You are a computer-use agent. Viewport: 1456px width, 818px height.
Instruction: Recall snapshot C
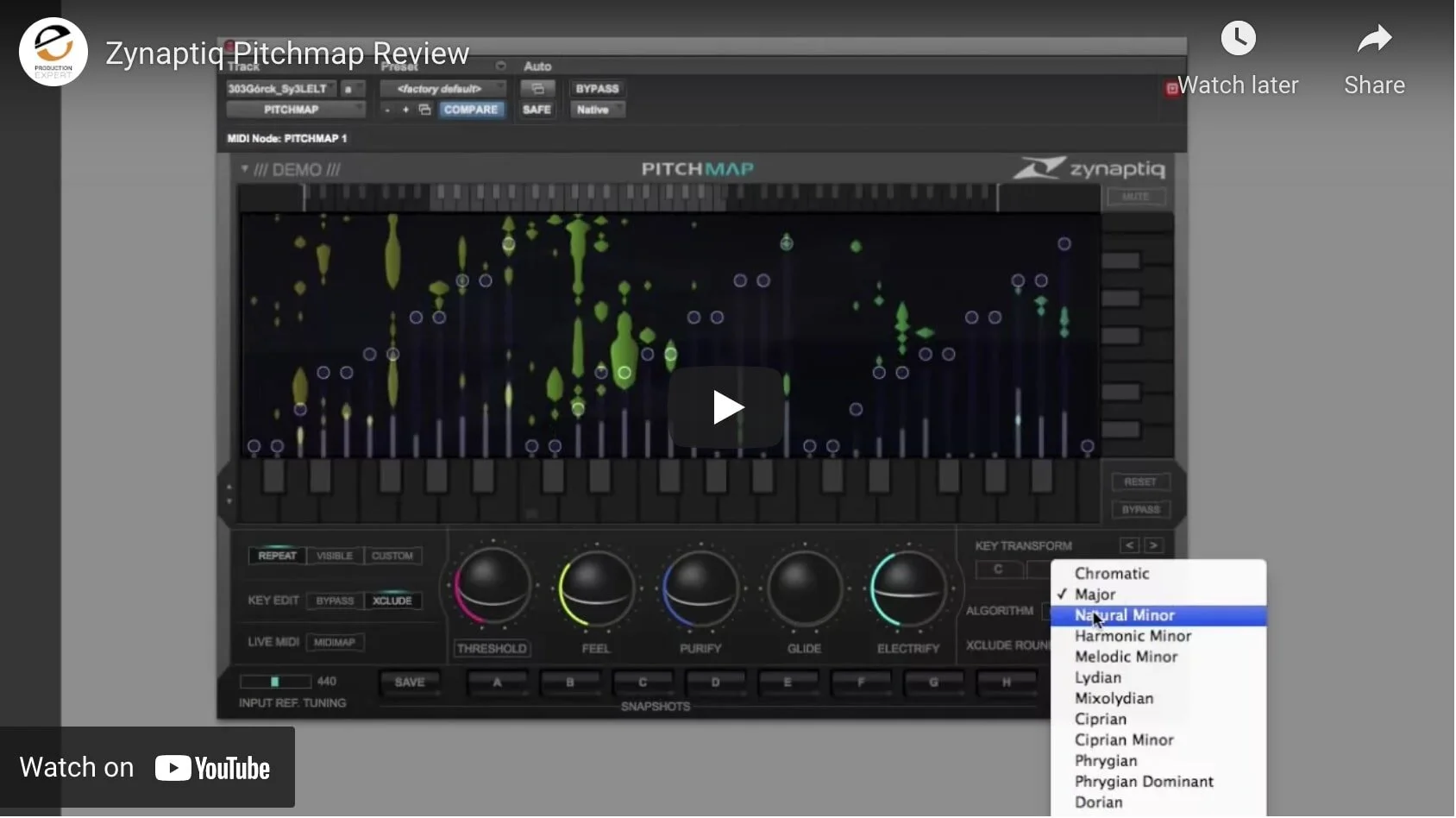click(x=643, y=682)
